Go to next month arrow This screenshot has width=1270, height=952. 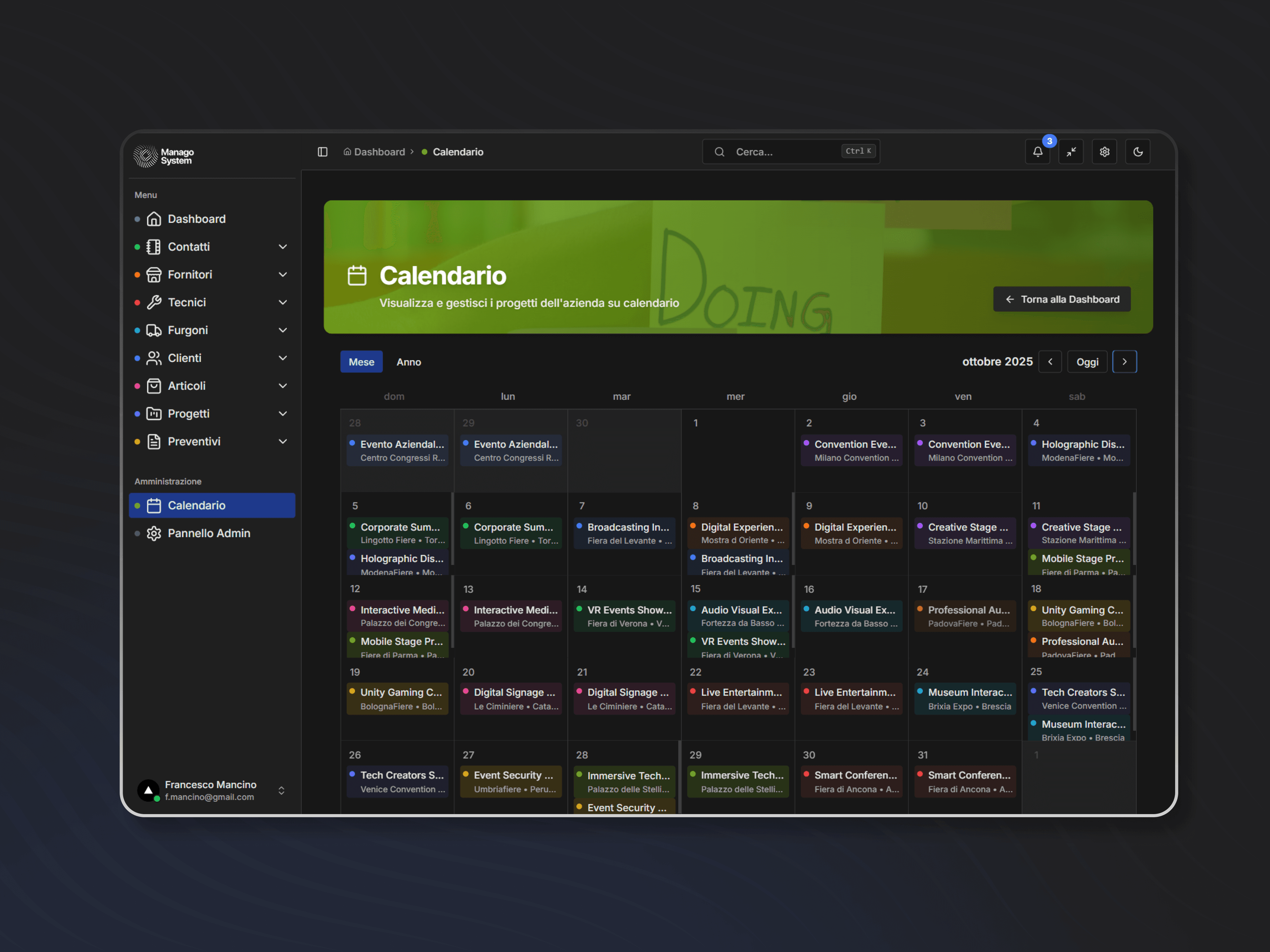point(1124,362)
